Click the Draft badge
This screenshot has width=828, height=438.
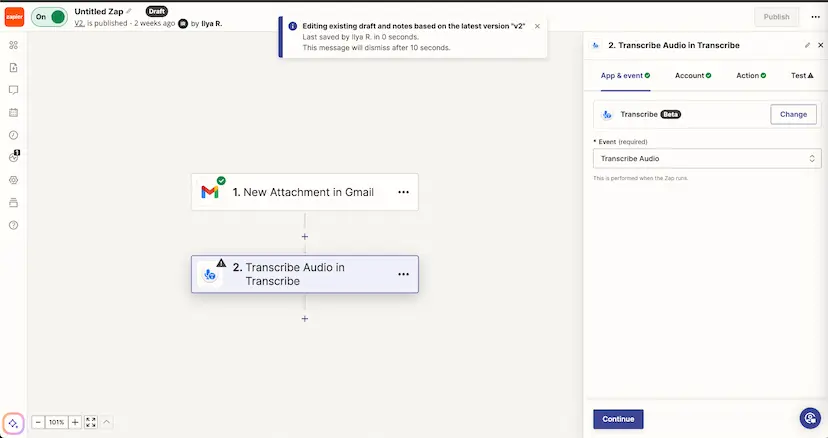tap(156, 11)
